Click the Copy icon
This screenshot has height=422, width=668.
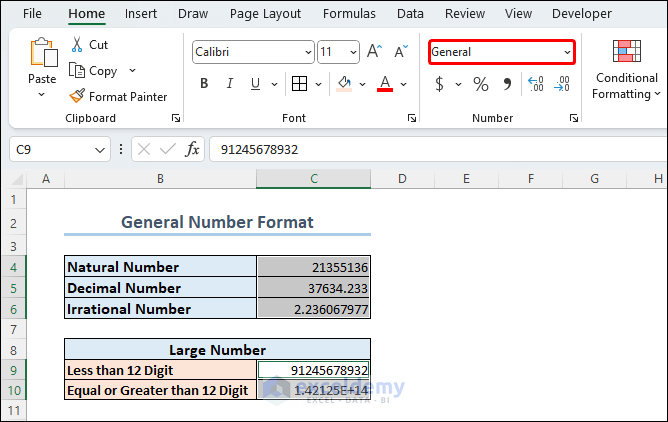tap(77, 70)
